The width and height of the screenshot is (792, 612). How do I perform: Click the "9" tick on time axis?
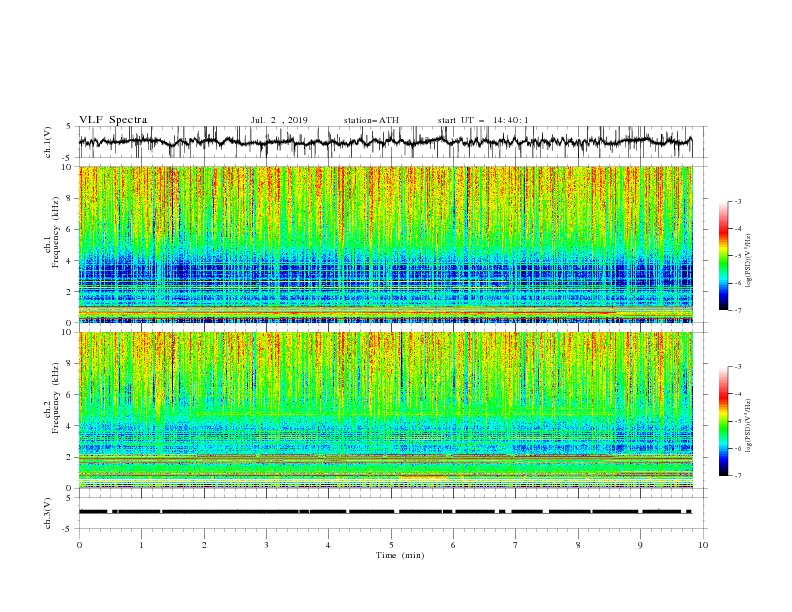(640, 545)
